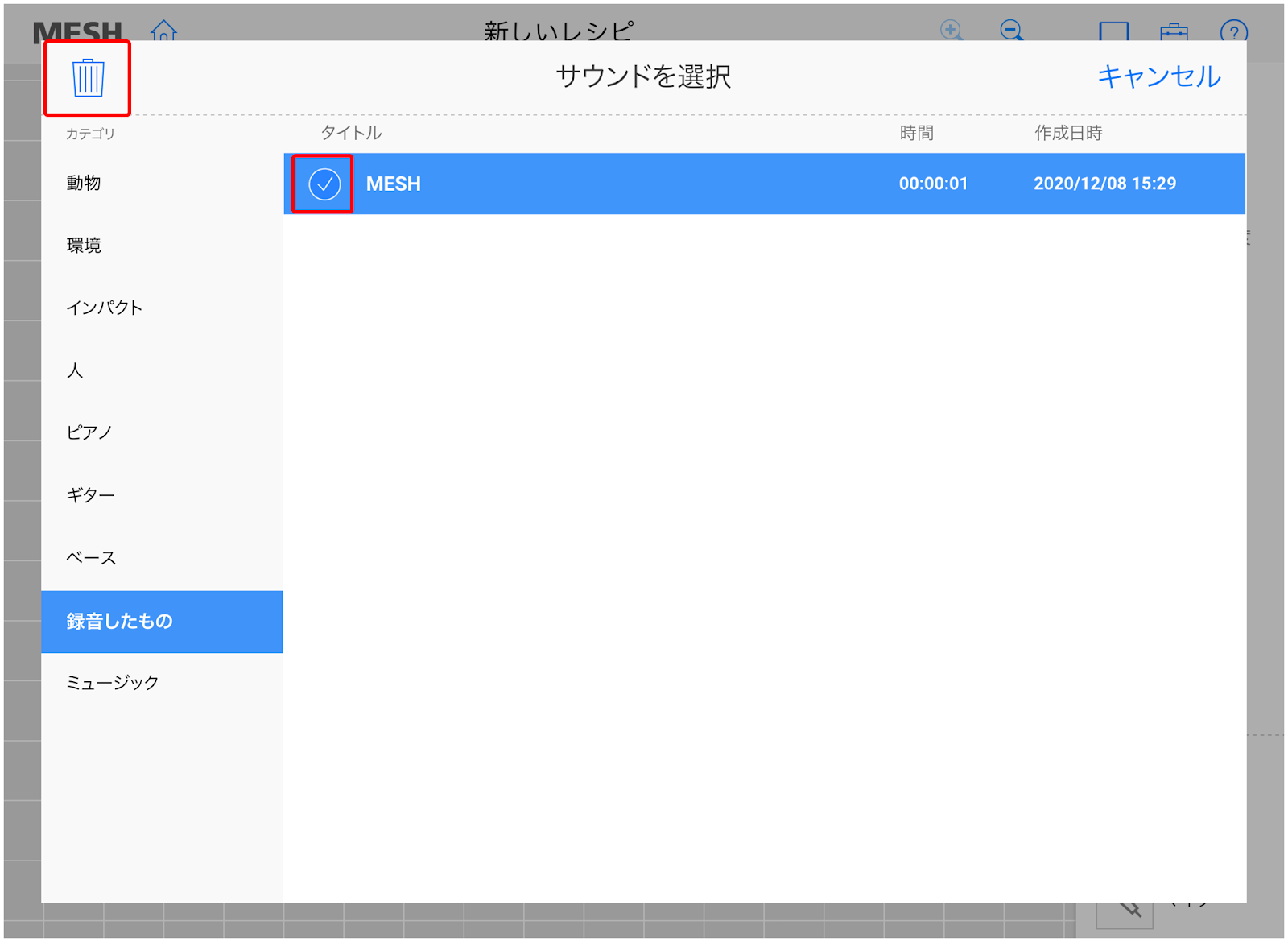Cancel with the キャンセル button

(x=1158, y=76)
